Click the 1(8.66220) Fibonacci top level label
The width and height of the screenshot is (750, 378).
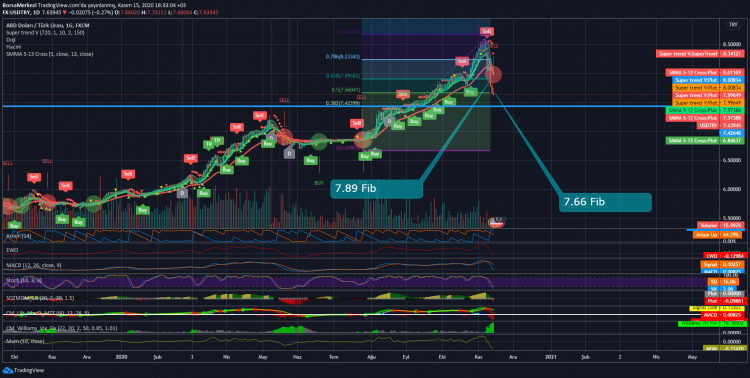pyautogui.click(x=349, y=32)
